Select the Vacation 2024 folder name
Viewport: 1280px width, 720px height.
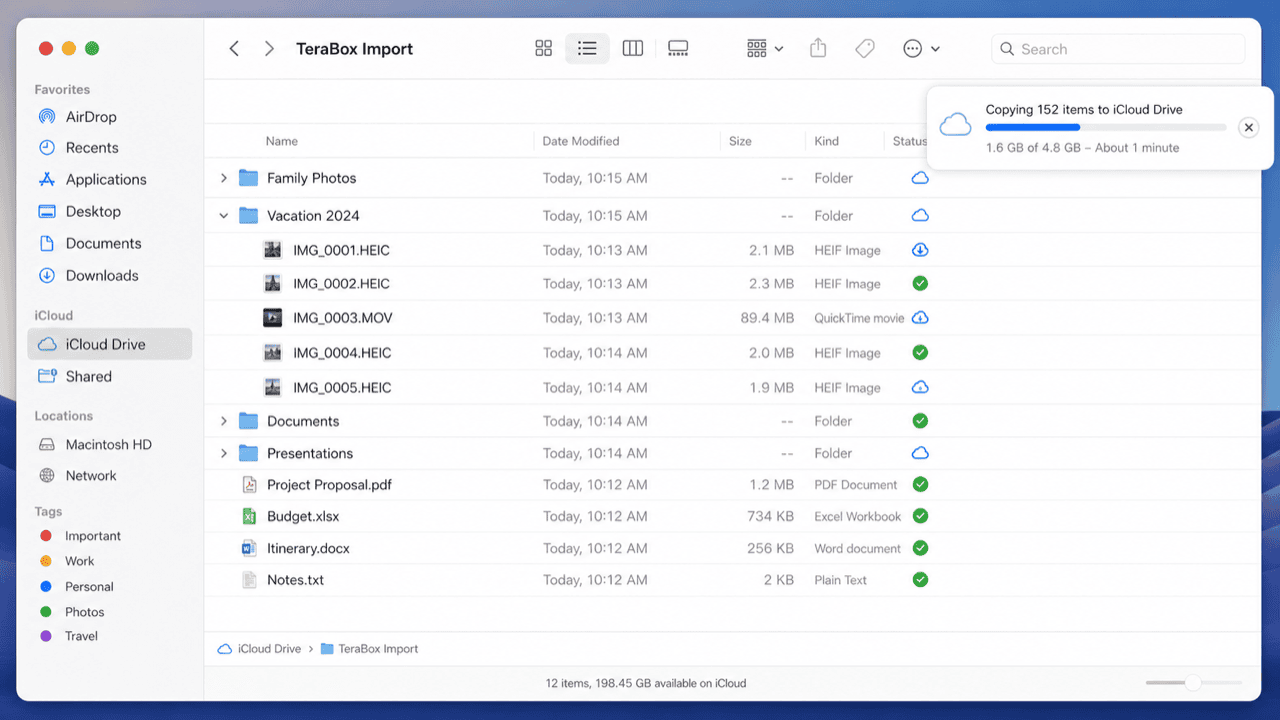coord(313,215)
